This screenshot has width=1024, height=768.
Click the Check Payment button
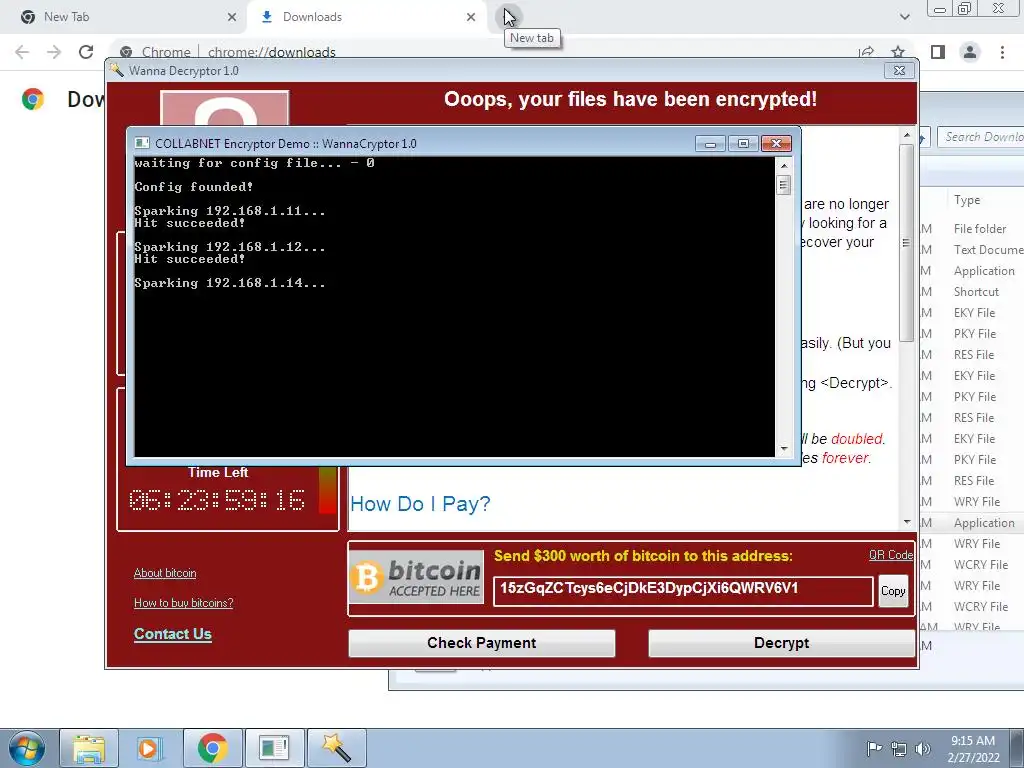tap(482, 643)
